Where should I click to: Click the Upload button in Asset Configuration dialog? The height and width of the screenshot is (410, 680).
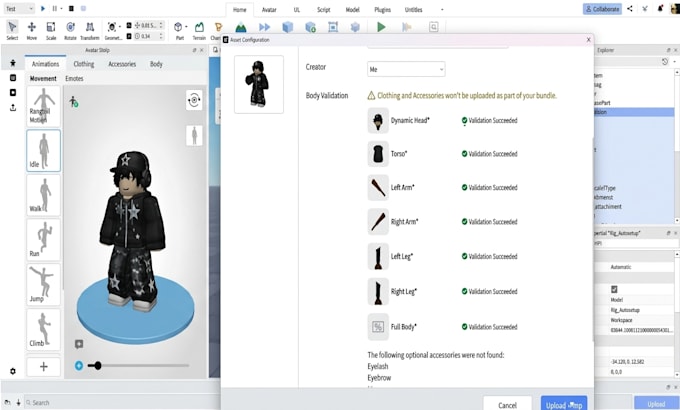pos(564,404)
